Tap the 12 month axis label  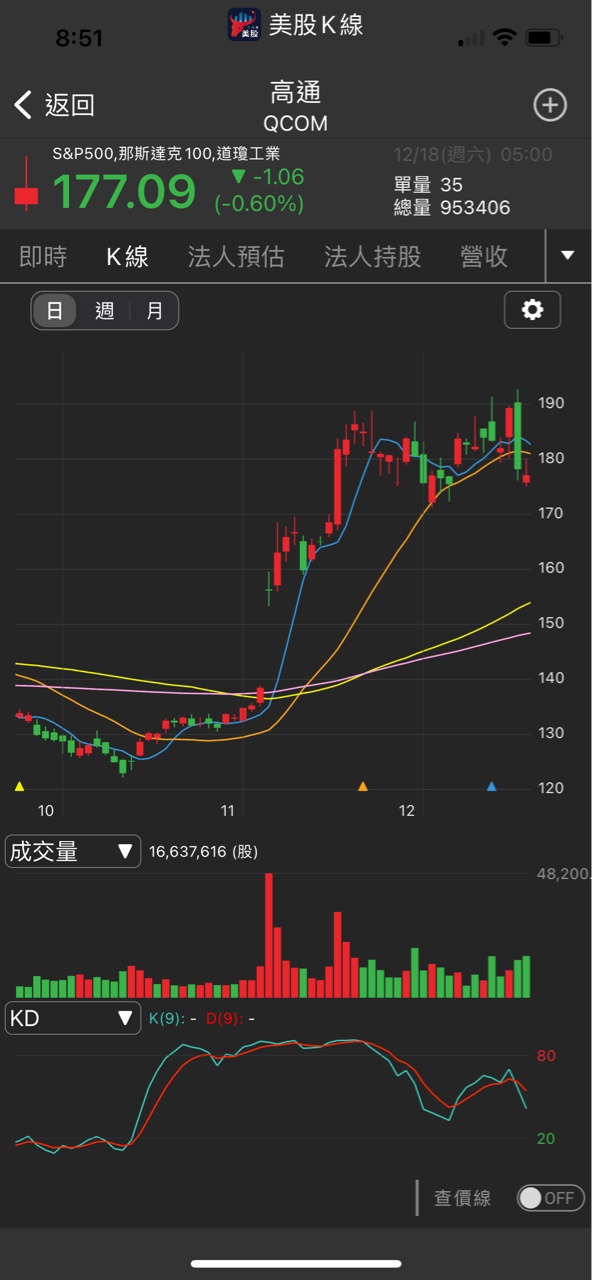[406, 811]
